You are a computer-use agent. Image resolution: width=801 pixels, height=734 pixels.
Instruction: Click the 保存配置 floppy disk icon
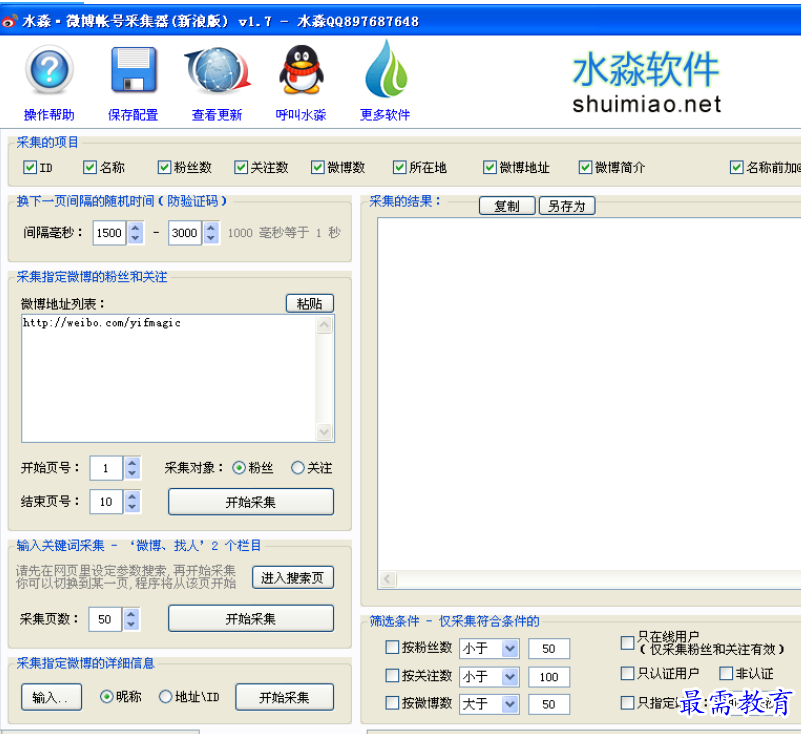point(133,70)
